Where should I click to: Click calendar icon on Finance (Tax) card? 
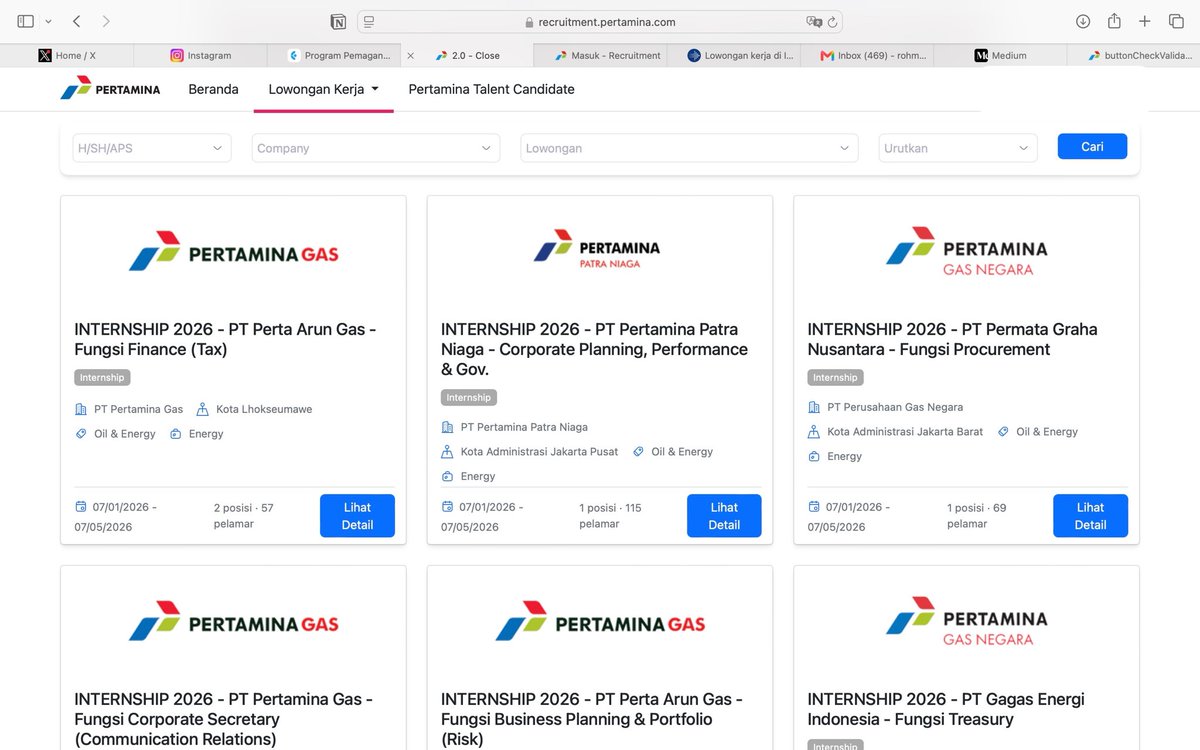tap(81, 506)
